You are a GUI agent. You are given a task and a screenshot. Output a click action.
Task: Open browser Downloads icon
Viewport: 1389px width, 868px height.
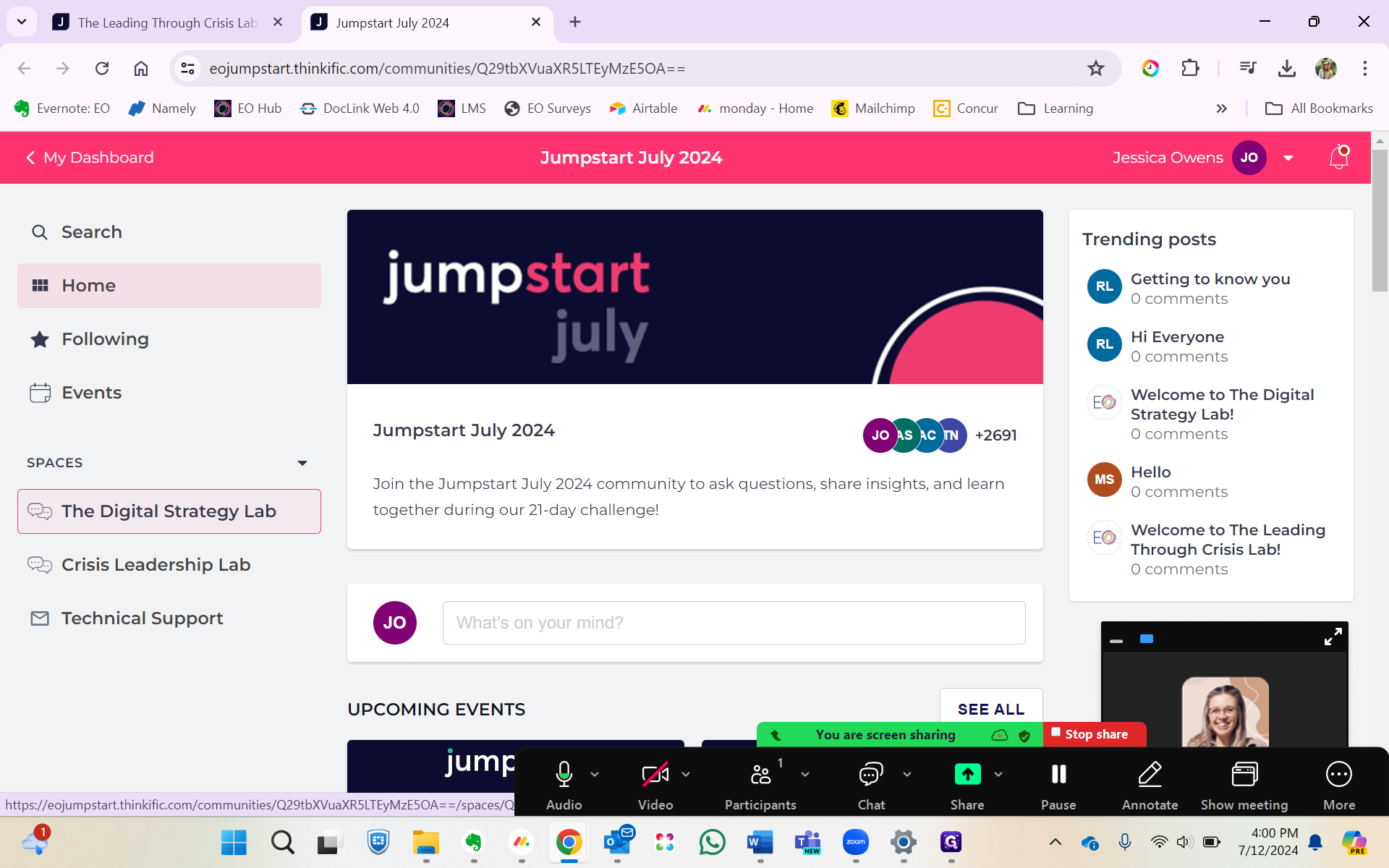(1286, 68)
